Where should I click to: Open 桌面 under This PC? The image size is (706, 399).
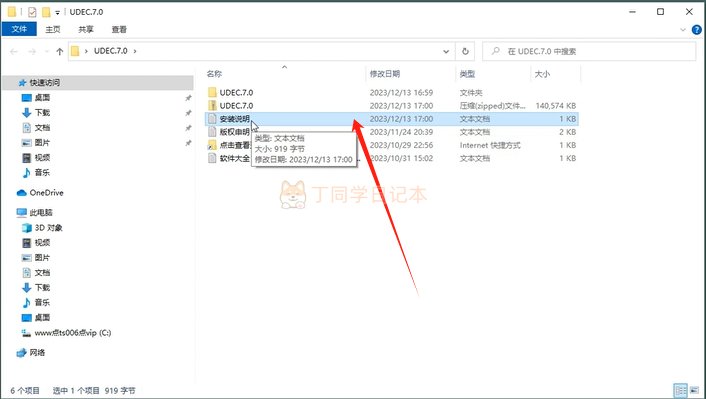tap(42, 317)
